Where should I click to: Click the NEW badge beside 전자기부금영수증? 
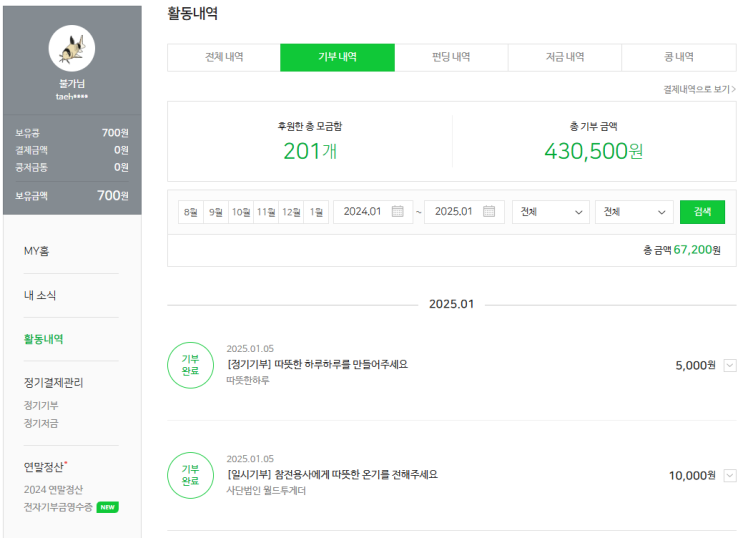pos(107,507)
